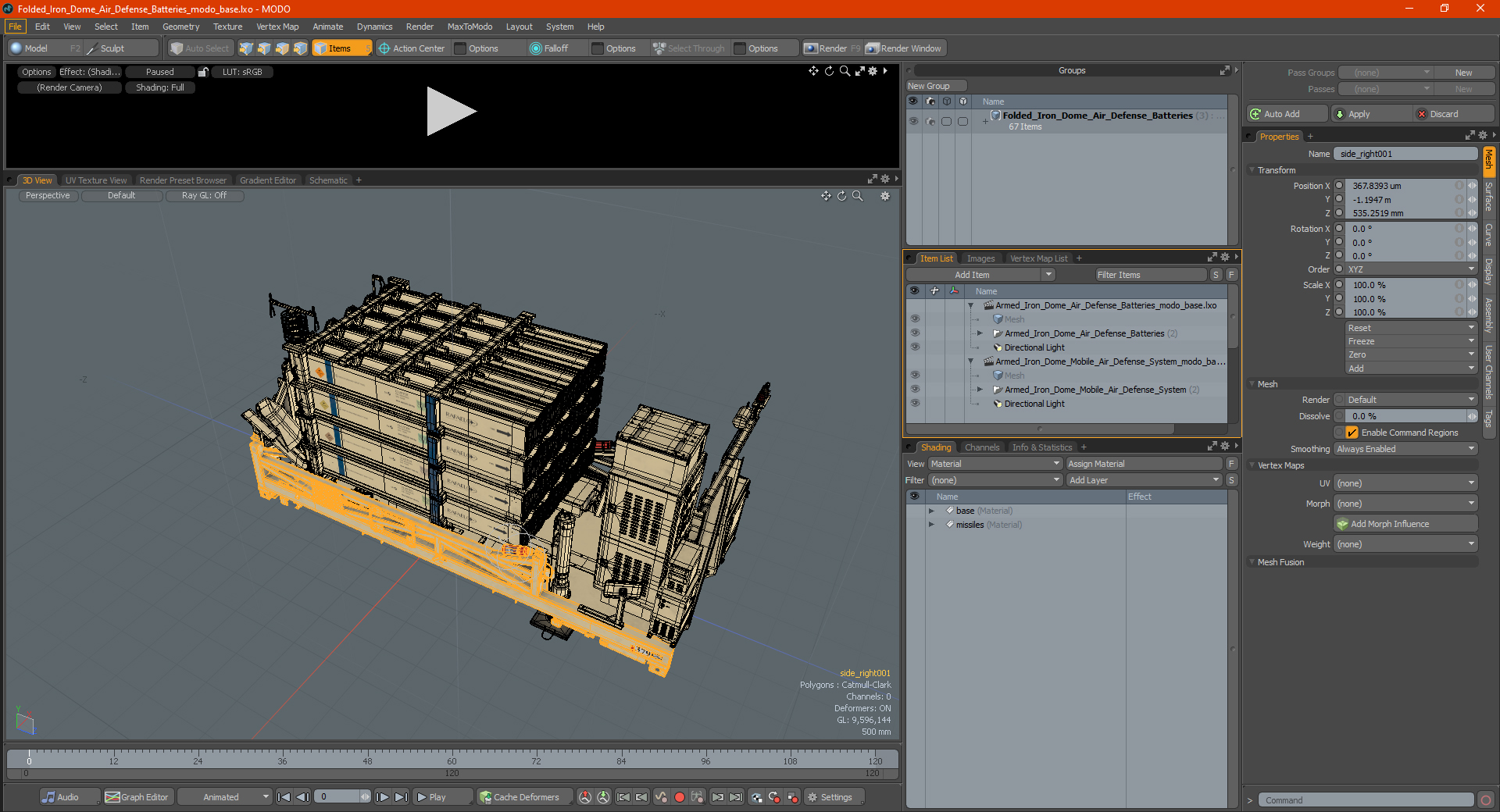Step to next frame
The image size is (1500, 812).
[x=382, y=797]
